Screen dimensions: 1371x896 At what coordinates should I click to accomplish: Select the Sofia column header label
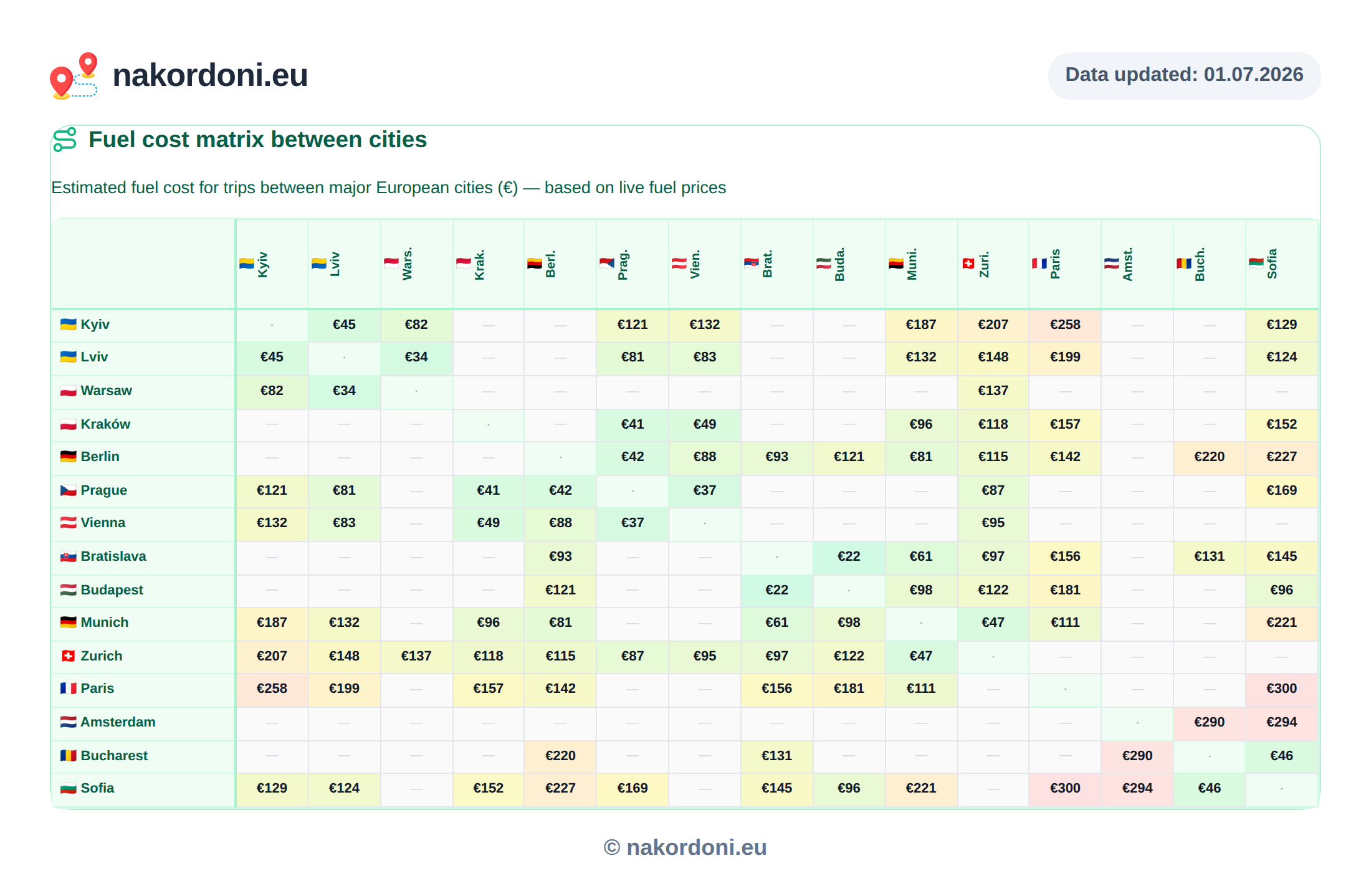tap(1272, 264)
